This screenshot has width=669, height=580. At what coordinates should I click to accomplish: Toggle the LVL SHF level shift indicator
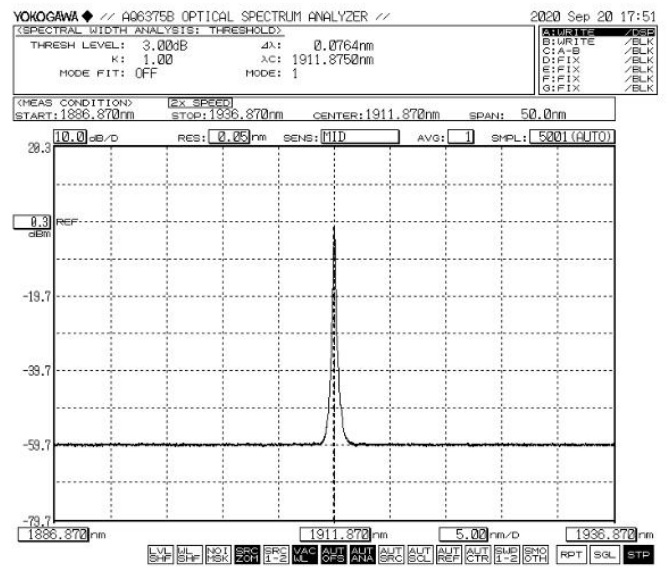click(x=160, y=554)
